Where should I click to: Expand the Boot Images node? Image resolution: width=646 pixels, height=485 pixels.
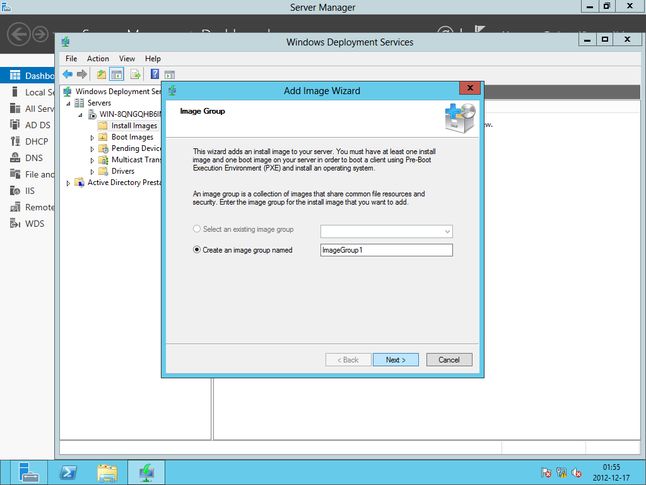(92, 138)
